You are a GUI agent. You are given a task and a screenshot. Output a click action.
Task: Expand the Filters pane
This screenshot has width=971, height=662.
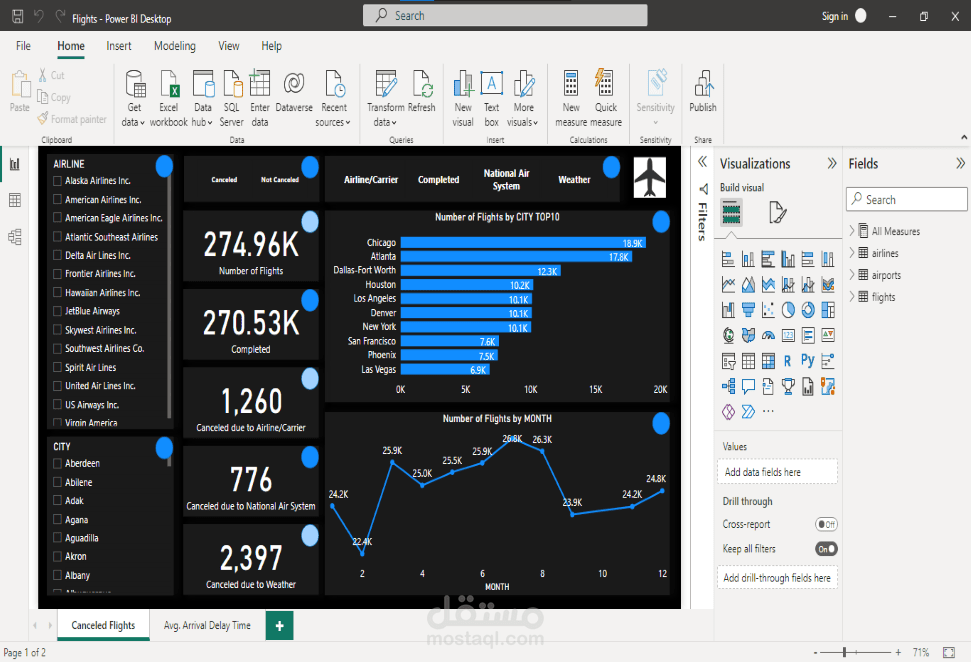pyautogui.click(x=702, y=162)
